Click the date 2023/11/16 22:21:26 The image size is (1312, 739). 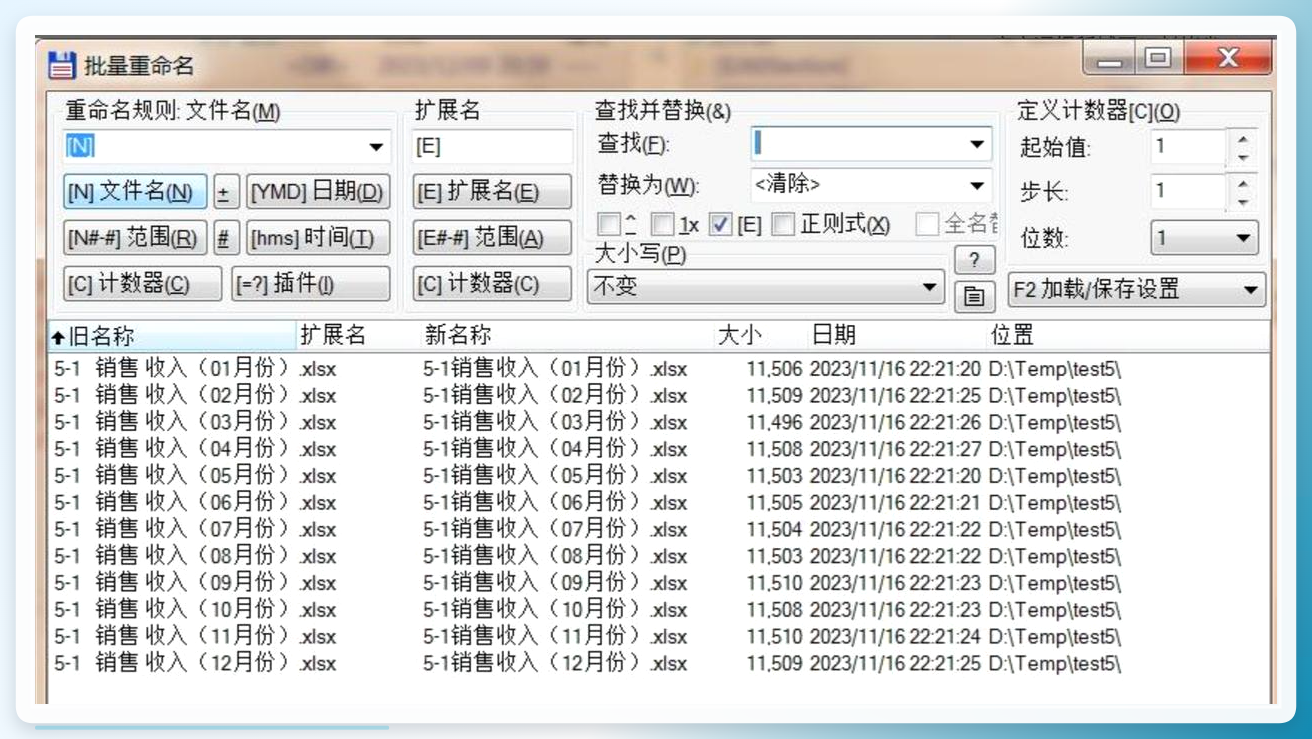tap(895, 423)
